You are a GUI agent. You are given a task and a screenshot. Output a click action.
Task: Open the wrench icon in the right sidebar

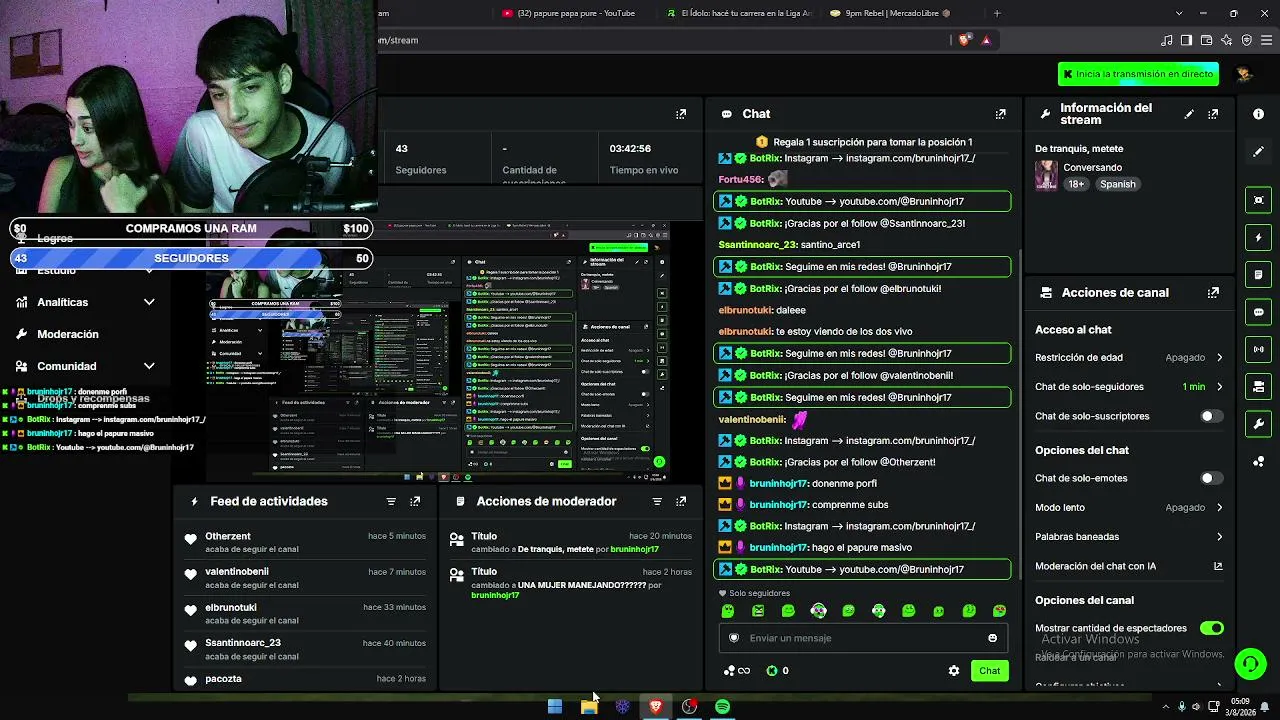coord(1258,424)
